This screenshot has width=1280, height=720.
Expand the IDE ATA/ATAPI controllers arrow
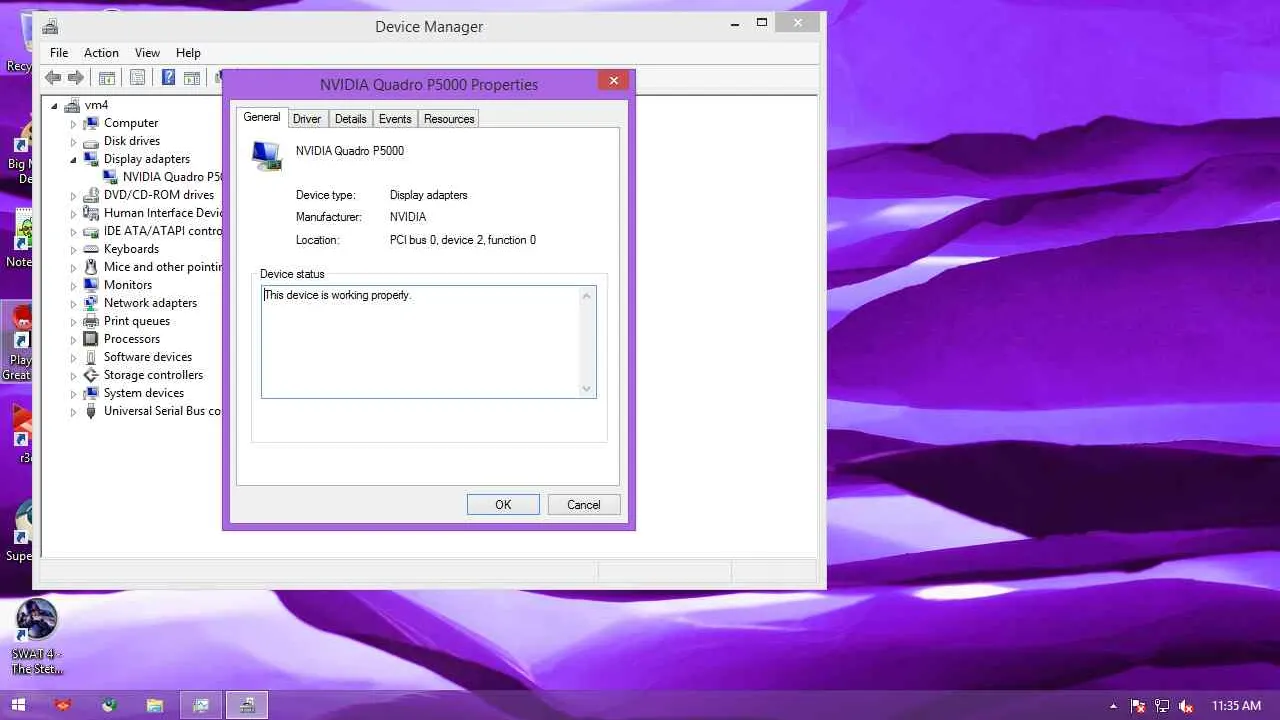[x=73, y=232]
